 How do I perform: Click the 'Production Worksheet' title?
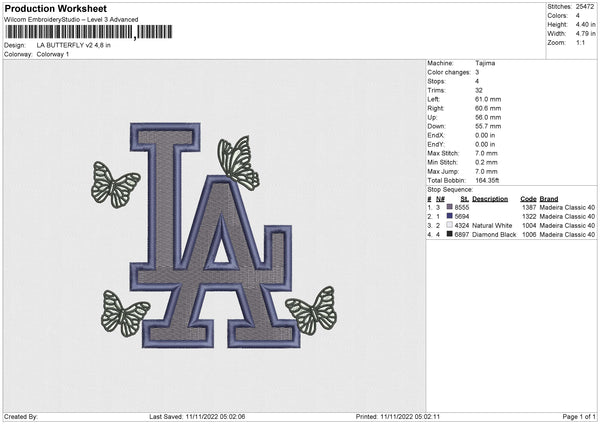tap(56, 8)
